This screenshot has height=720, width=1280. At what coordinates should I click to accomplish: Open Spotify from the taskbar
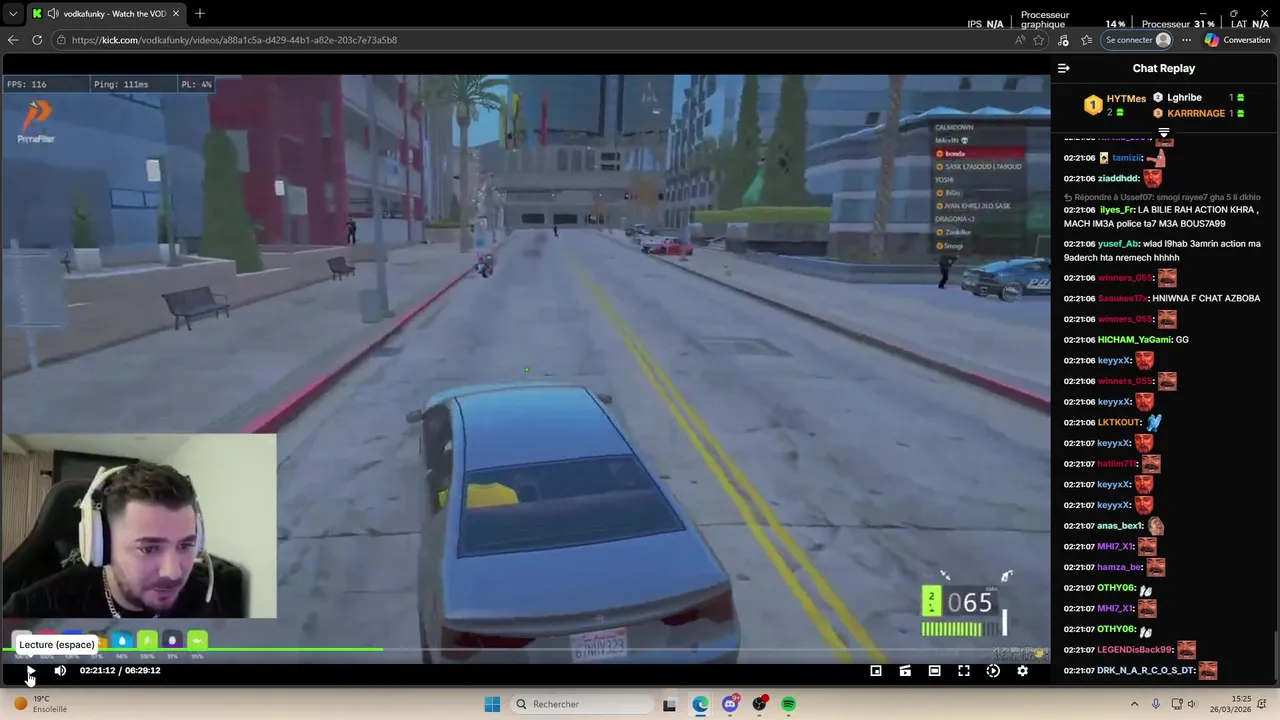coord(789,704)
